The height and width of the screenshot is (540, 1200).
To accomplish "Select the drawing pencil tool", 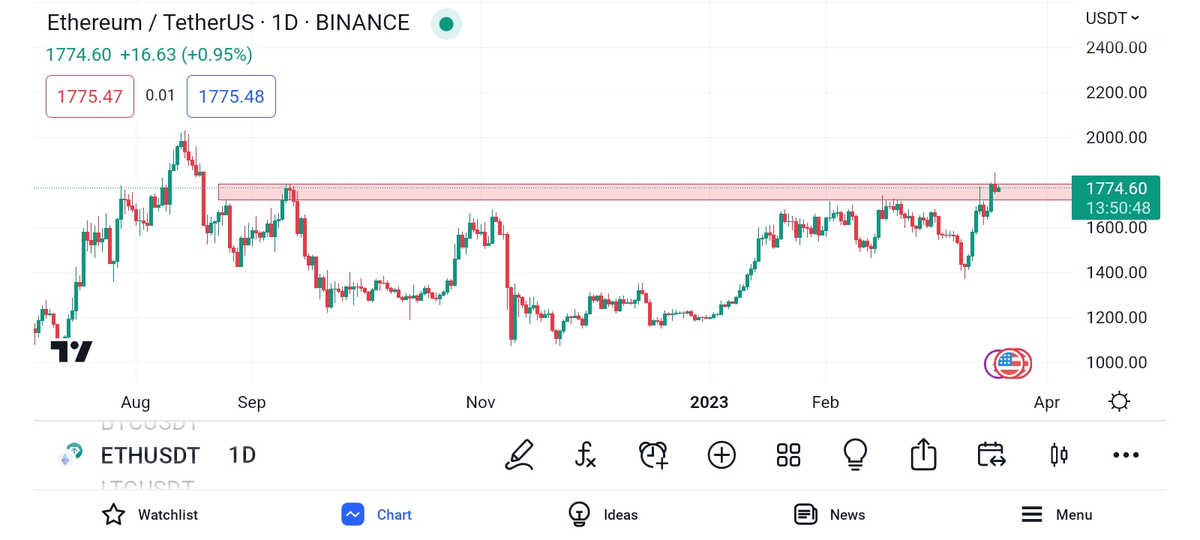I will (x=519, y=455).
